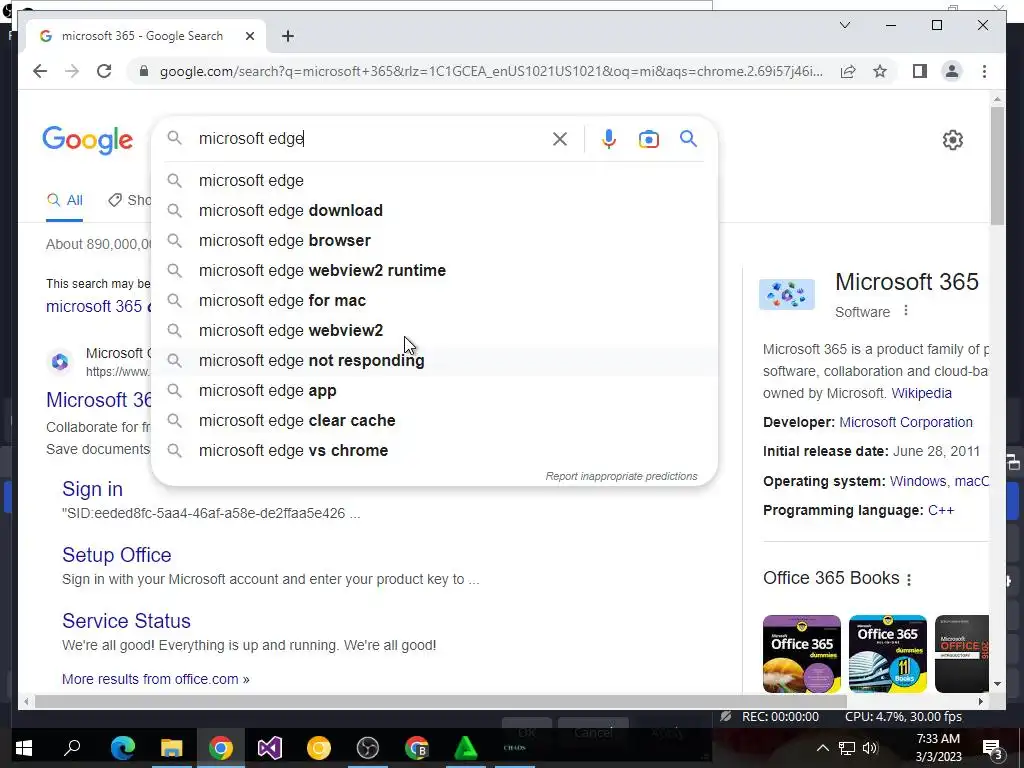Open the Setup Office sitelink

pos(117,555)
